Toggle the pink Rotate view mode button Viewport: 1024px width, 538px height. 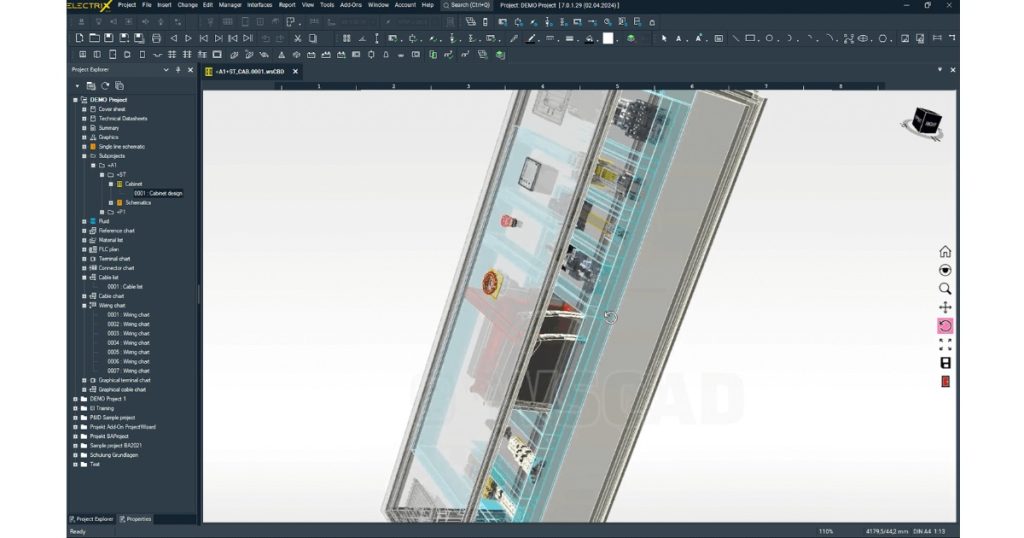point(945,326)
